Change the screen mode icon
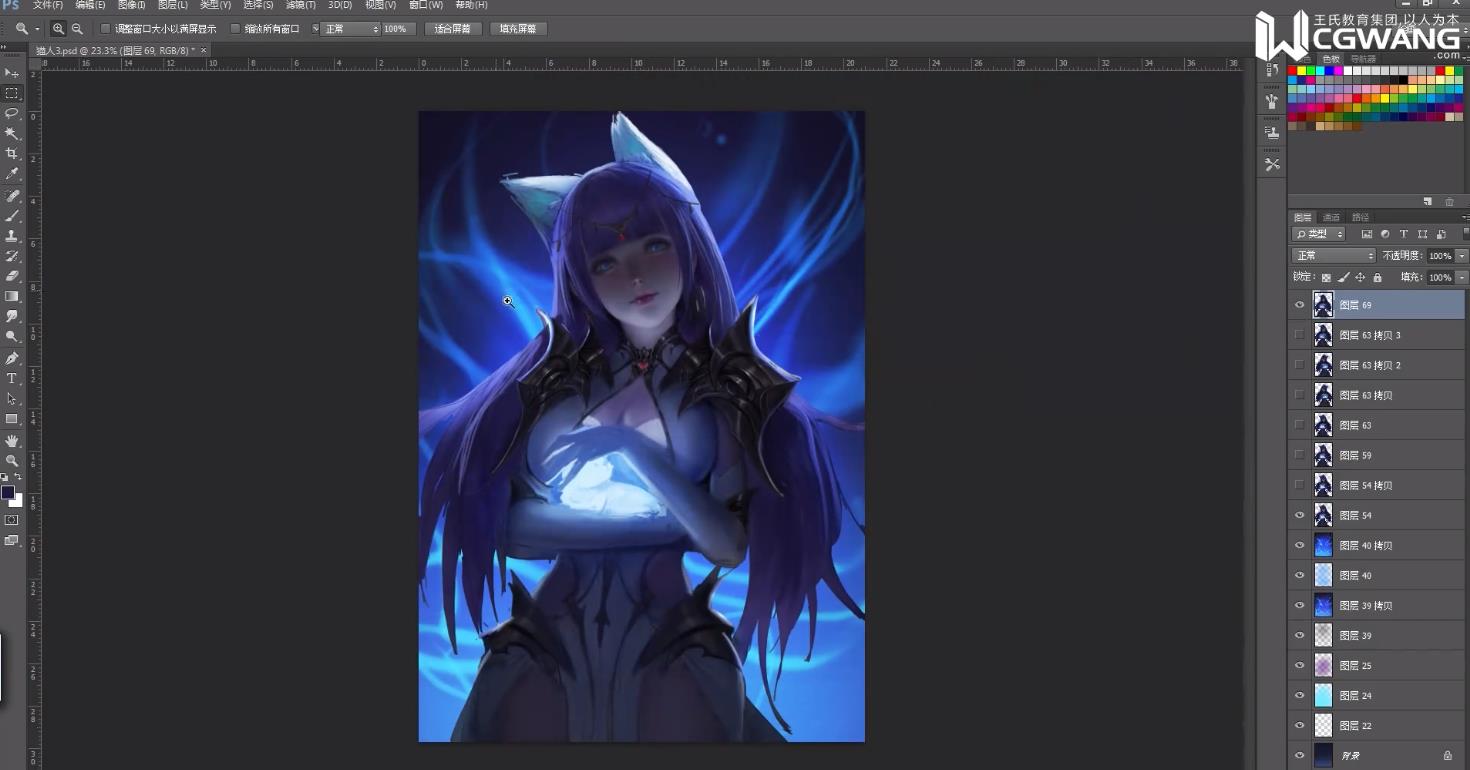The width and height of the screenshot is (1470, 770). coord(12,540)
